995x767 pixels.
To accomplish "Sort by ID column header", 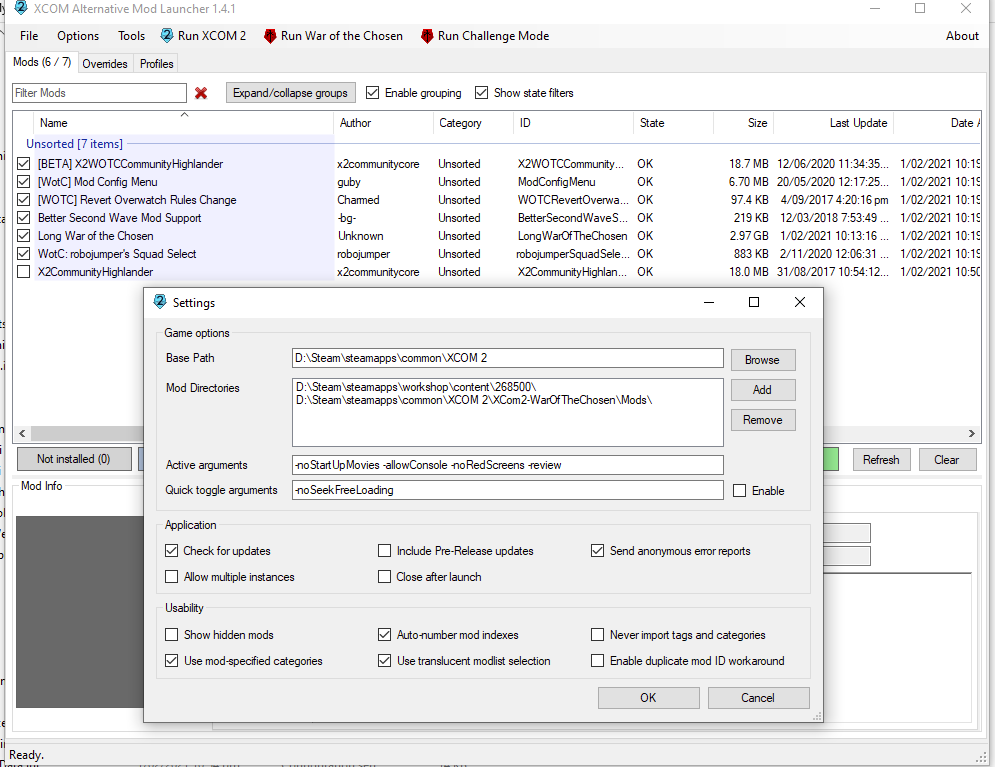I will tap(573, 123).
